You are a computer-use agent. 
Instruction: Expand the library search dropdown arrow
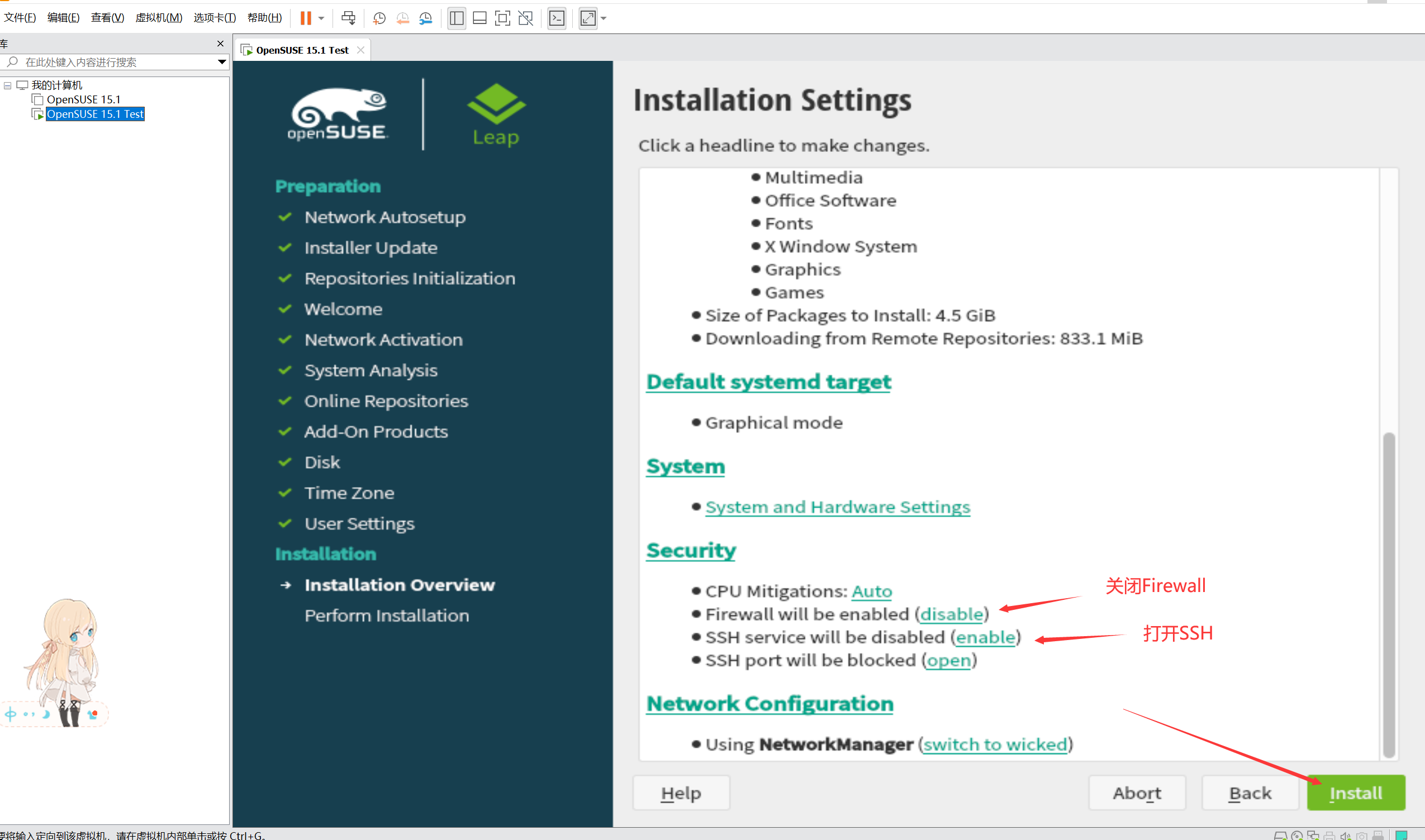tap(221, 61)
